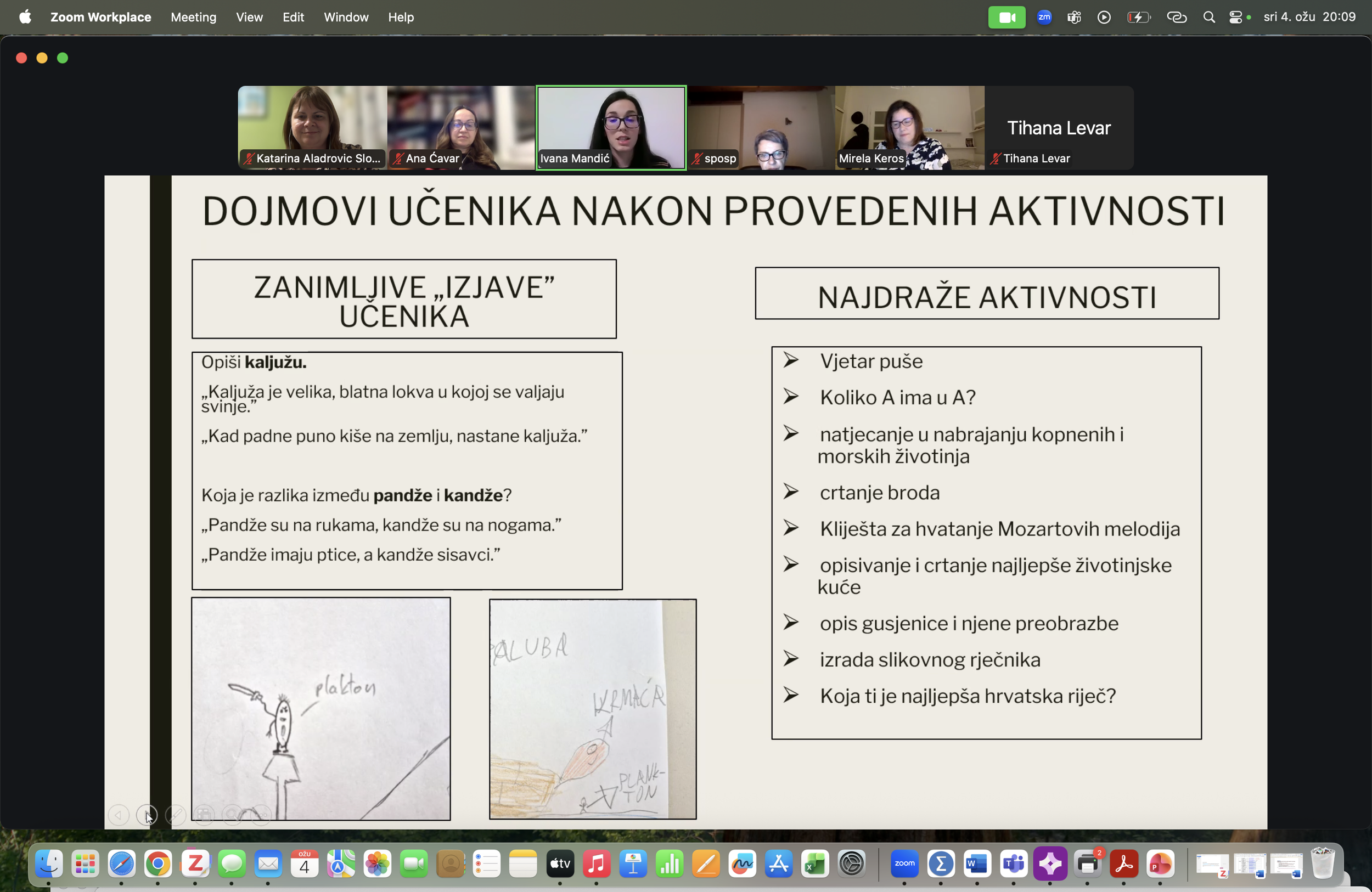Open Reminders from the Dock
The width and height of the screenshot is (1372, 892).
click(487, 863)
